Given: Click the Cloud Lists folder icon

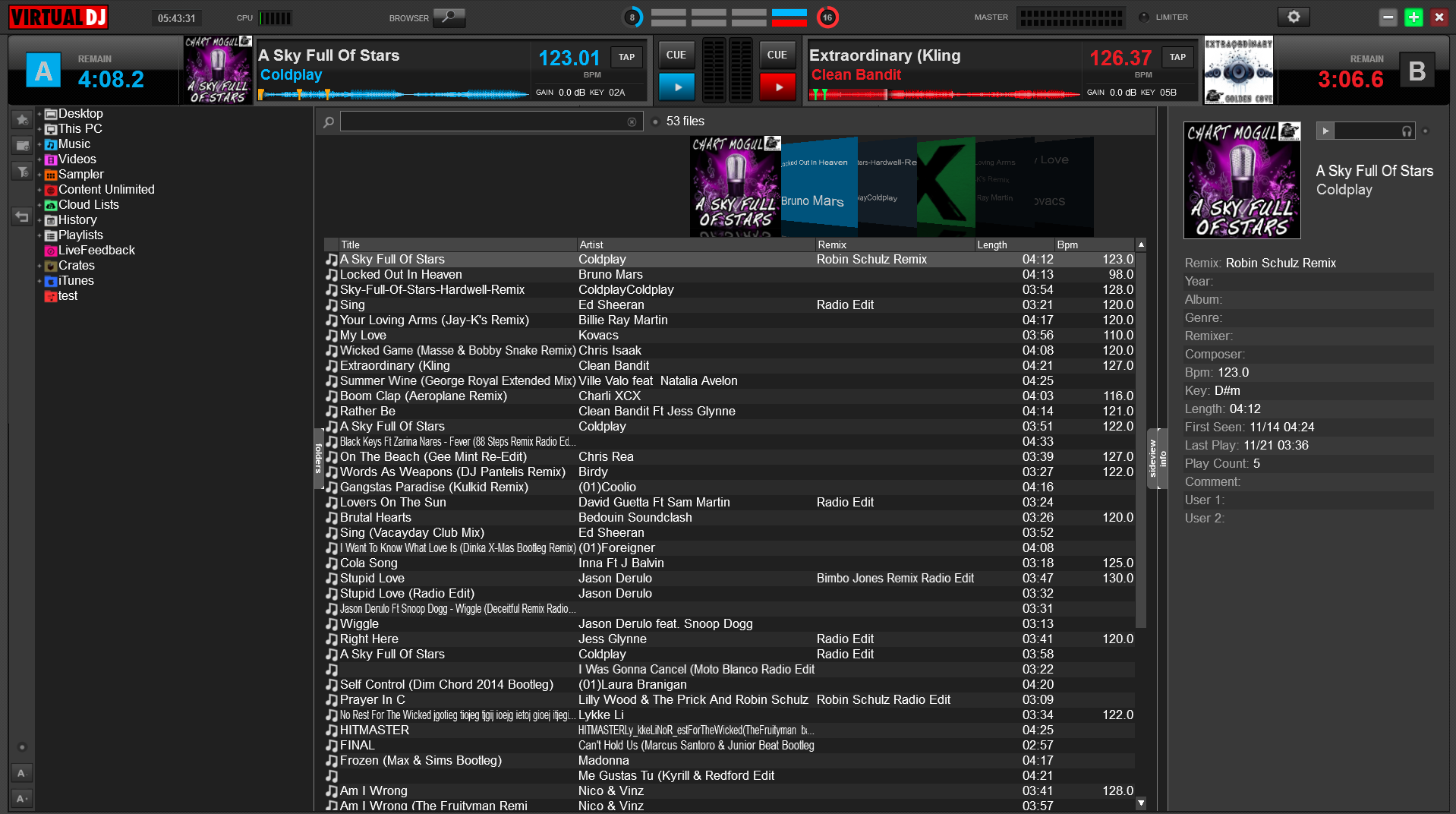Looking at the screenshot, I should pyautogui.click(x=51, y=205).
